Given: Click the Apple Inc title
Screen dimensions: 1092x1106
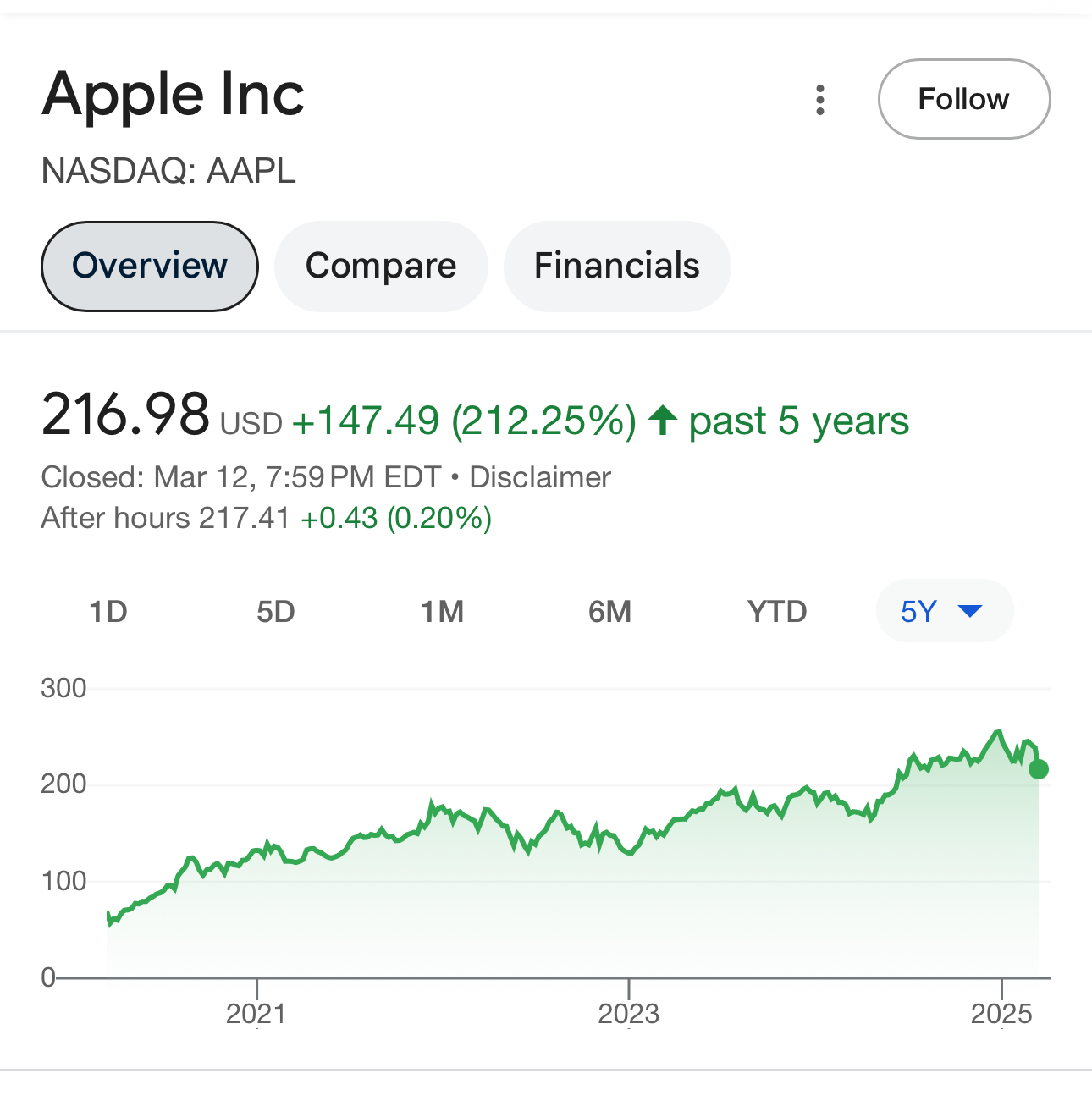Looking at the screenshot, I should pos(174,94).
